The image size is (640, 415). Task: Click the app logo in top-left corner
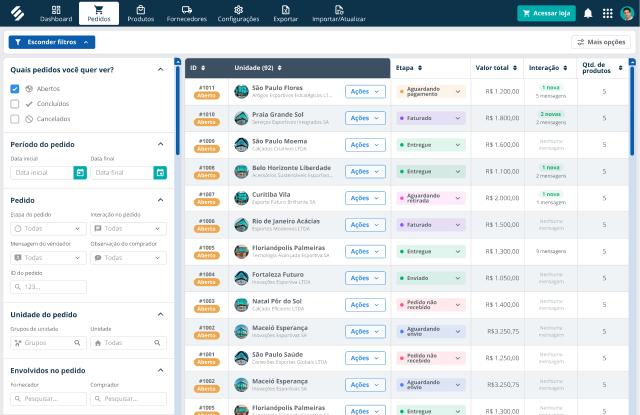[17, 13]
